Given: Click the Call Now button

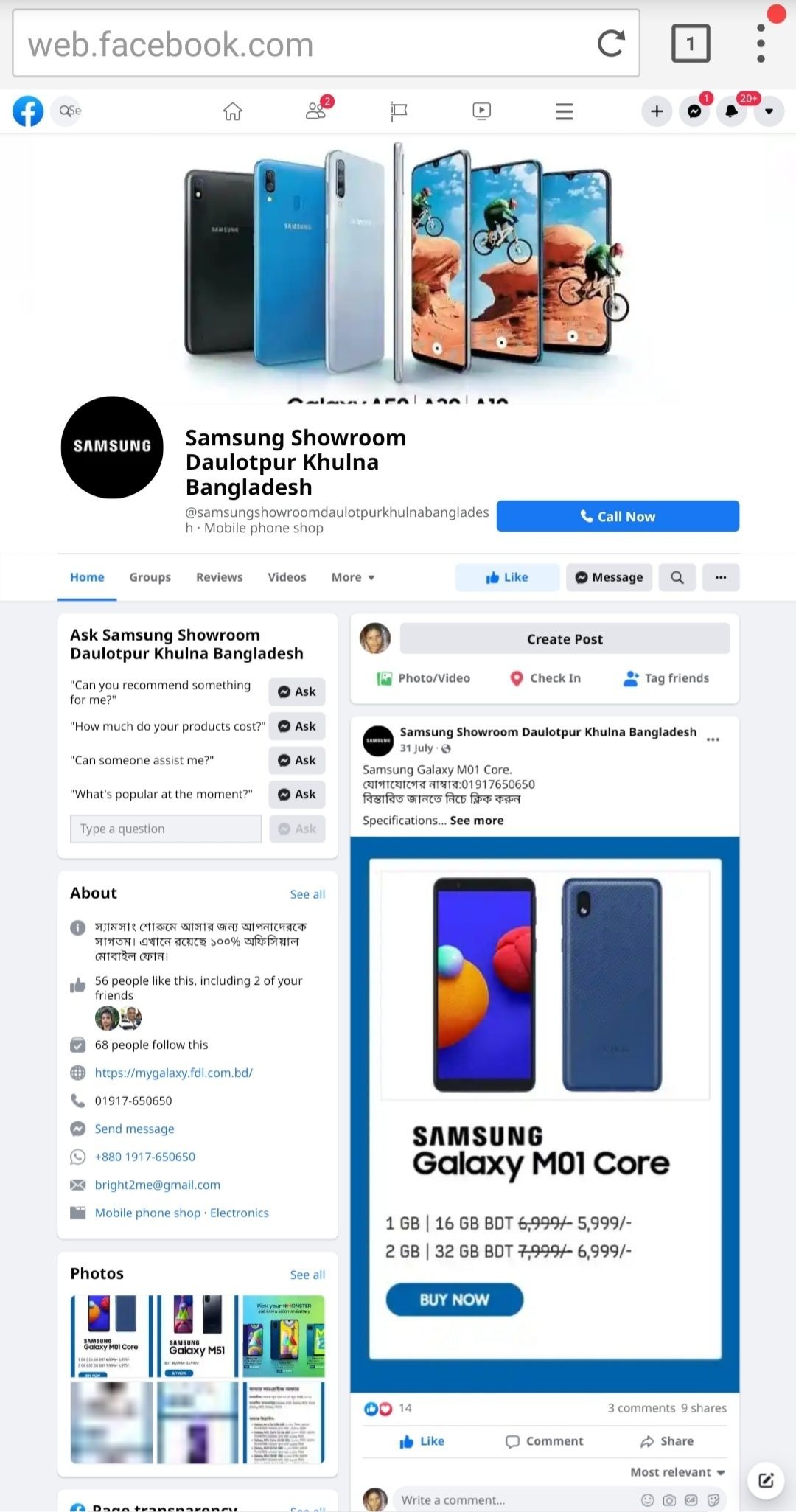Looking at the screenshot, I should point(618,516).
